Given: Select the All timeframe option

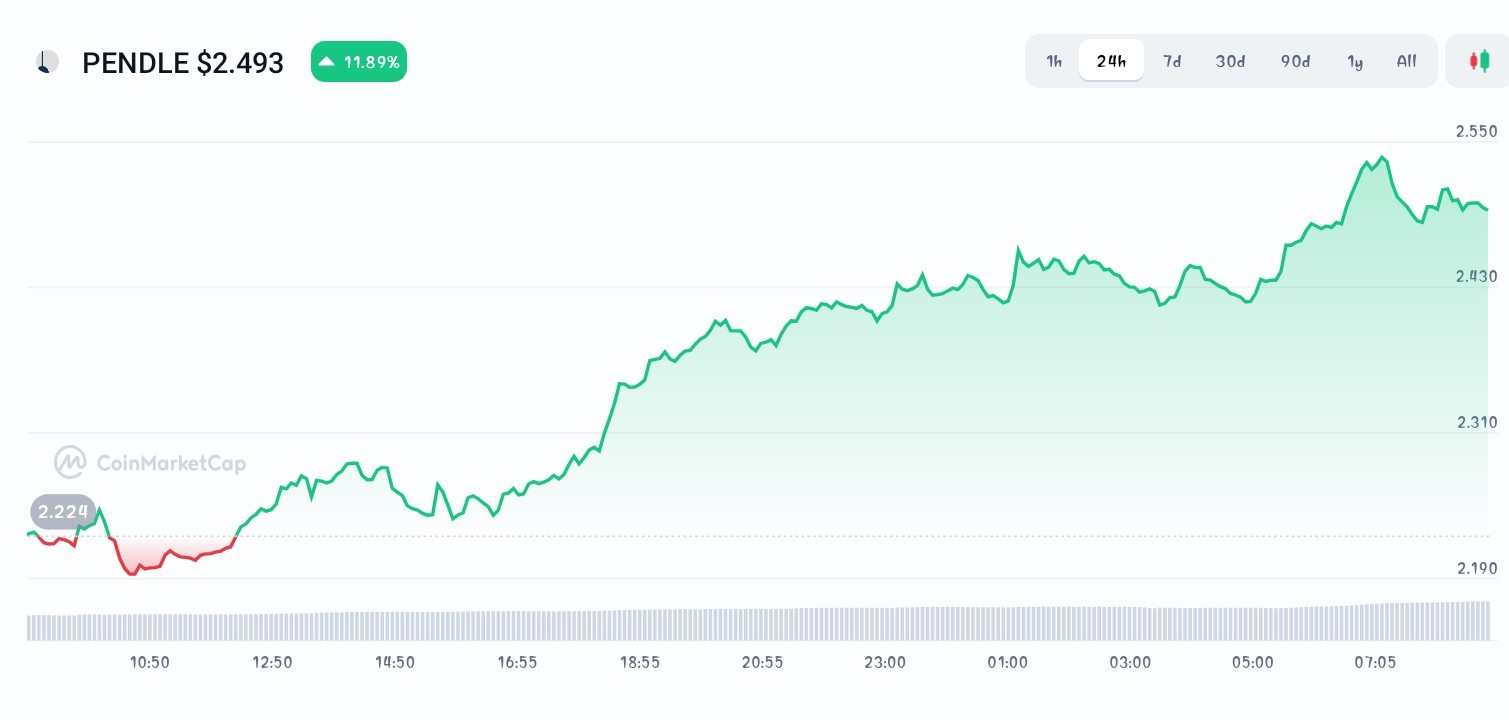Looking at the screenshot, I should (x=1406, y=61).
